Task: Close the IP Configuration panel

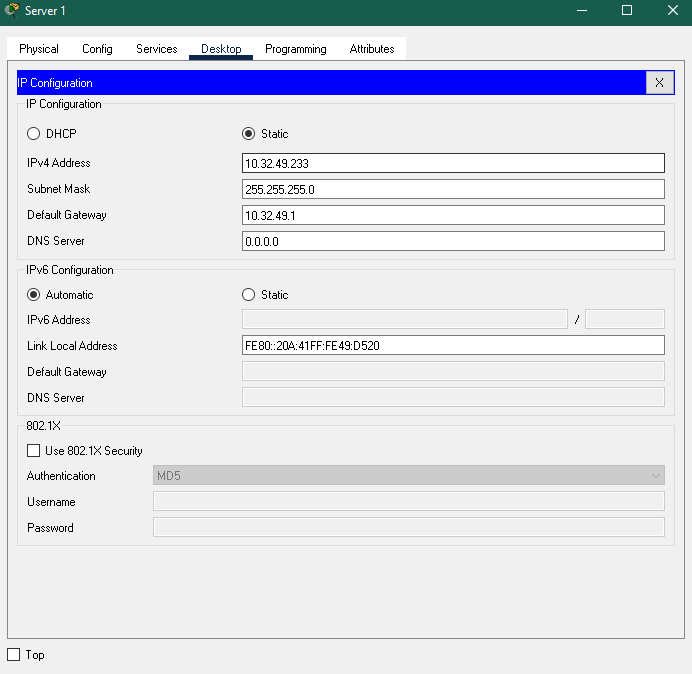Action: [659, 83]
